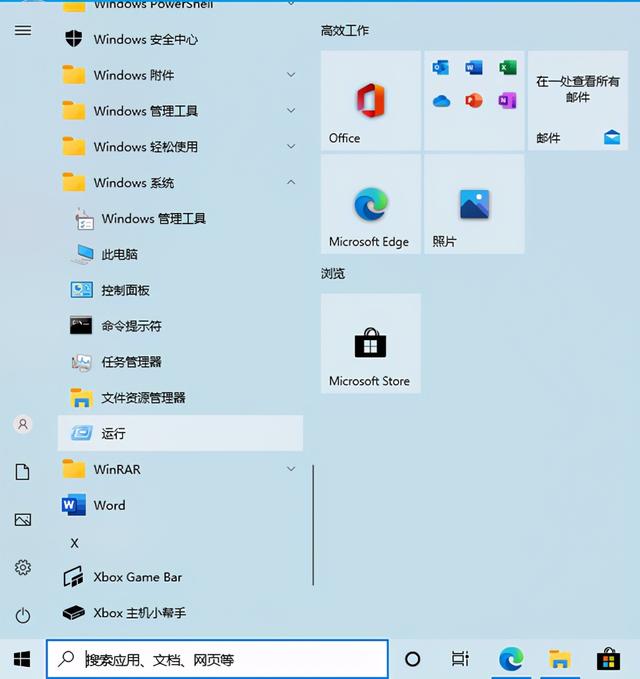This screenshot has width=640, height=679.
Task: Open Edge from the taskbar
Action: [x=511, y=659]
